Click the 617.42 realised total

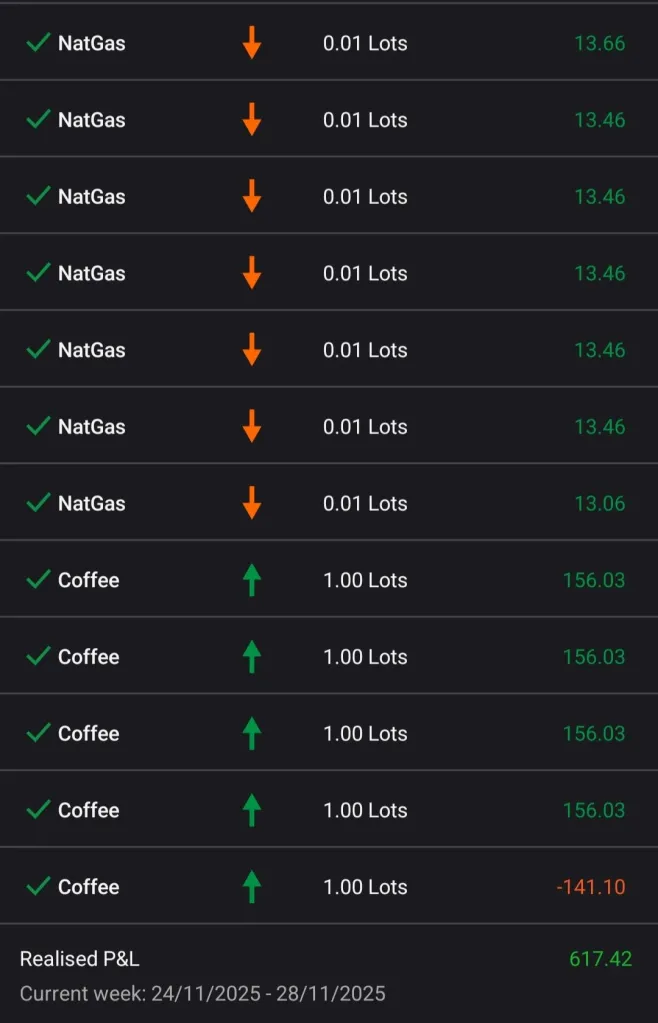tap(600, 959)
